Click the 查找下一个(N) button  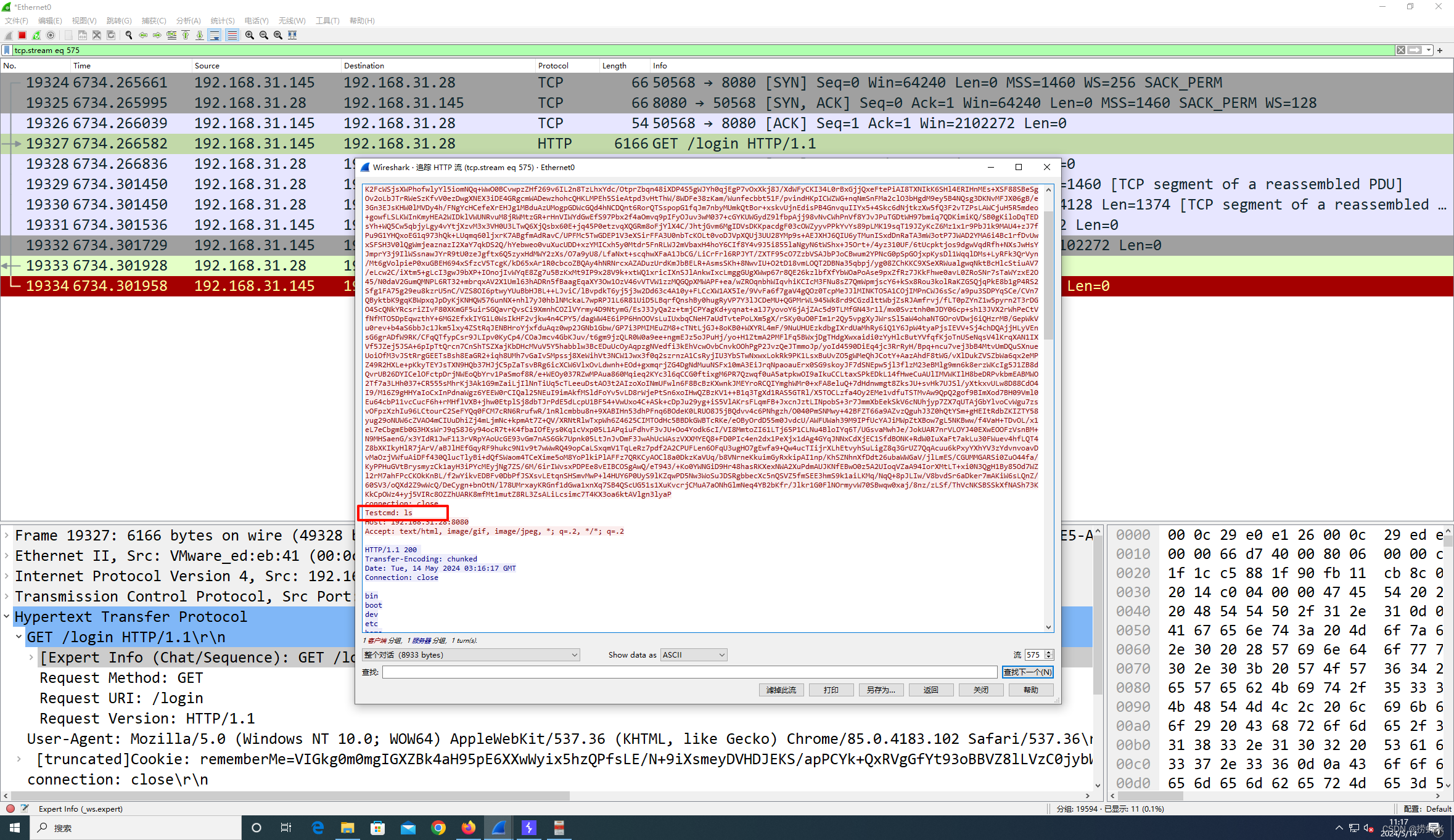pyautogui.click(x=1027, y=672)
